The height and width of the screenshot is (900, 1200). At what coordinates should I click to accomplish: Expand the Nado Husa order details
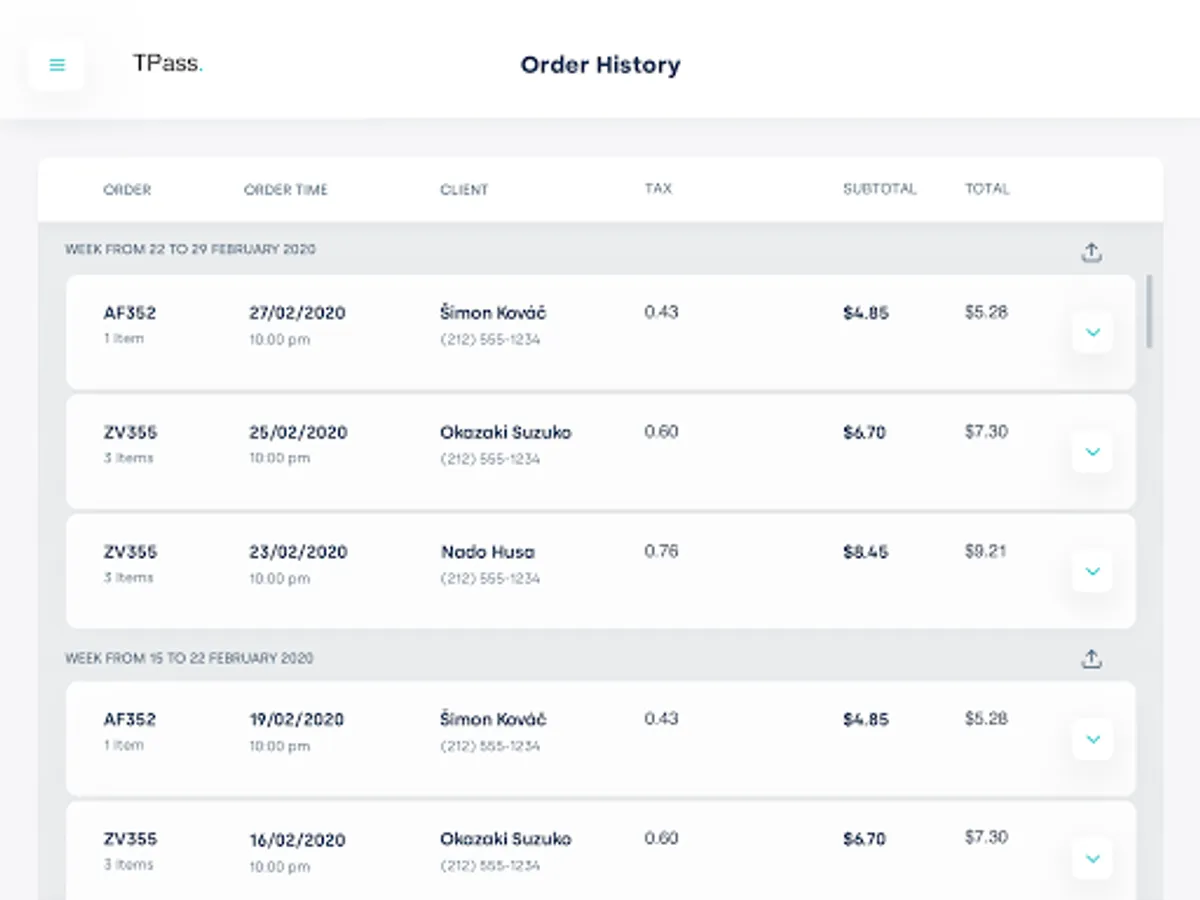click(1092, 571)
